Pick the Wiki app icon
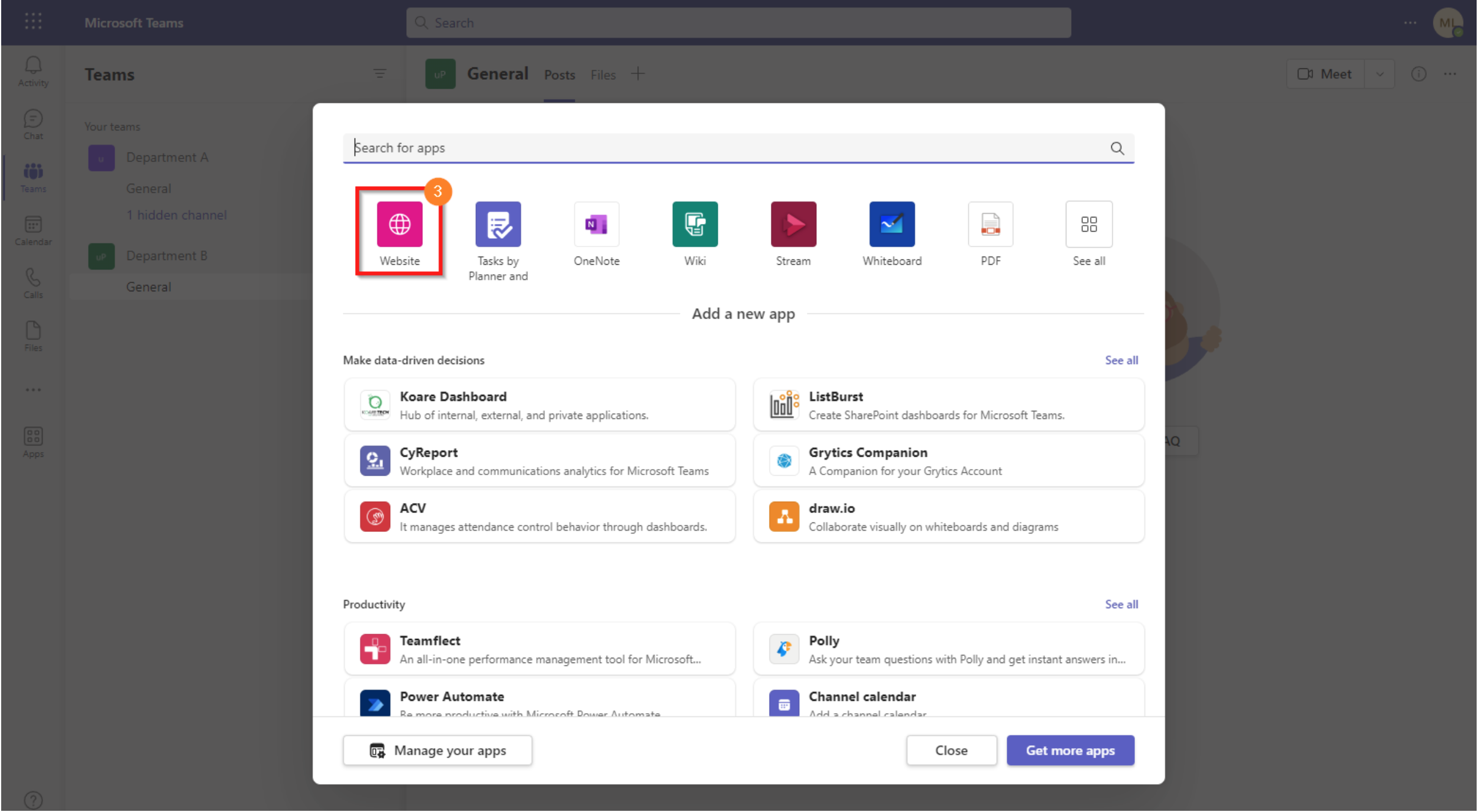The image size is (1479, 812). click(x=695, y=224)
